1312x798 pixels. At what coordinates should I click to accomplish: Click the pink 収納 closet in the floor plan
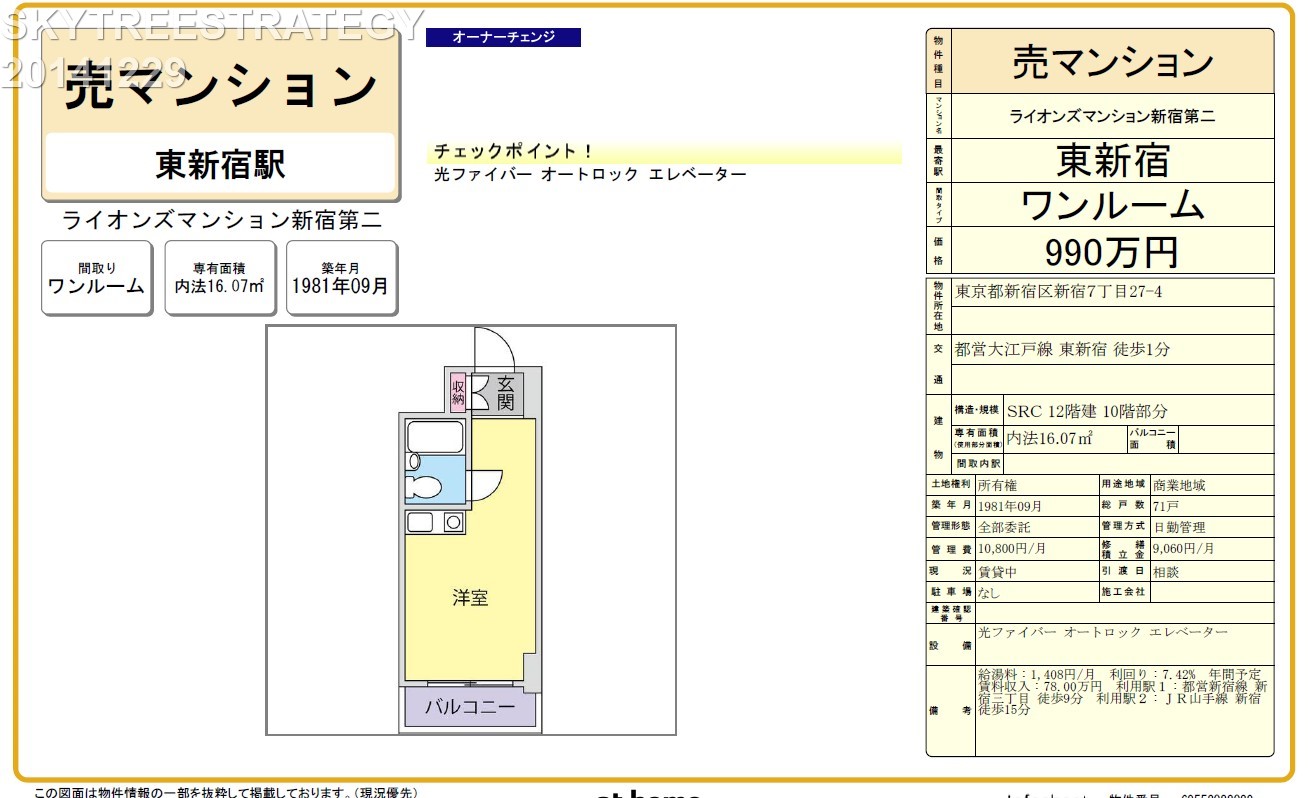click(458, 392)
